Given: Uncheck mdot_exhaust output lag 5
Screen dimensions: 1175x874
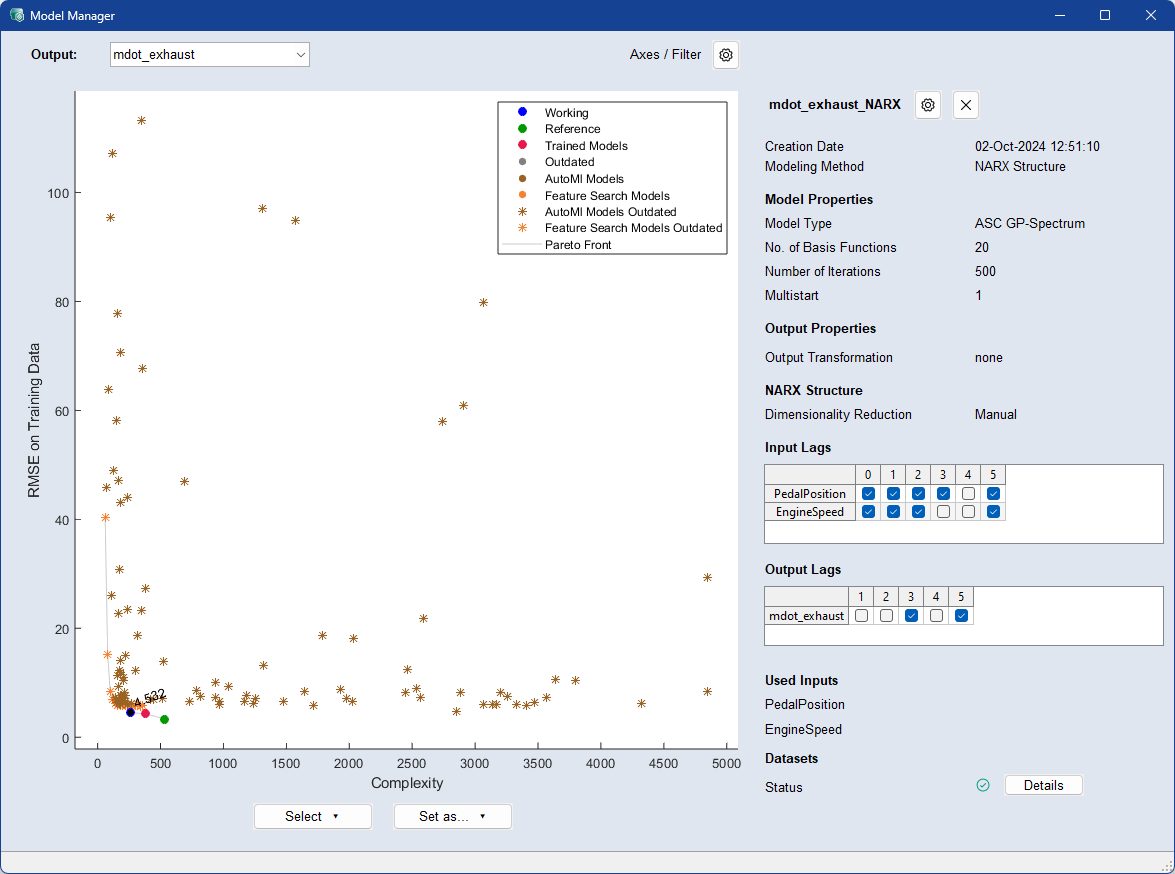Looking at the screenshot, I should [960, 616].
